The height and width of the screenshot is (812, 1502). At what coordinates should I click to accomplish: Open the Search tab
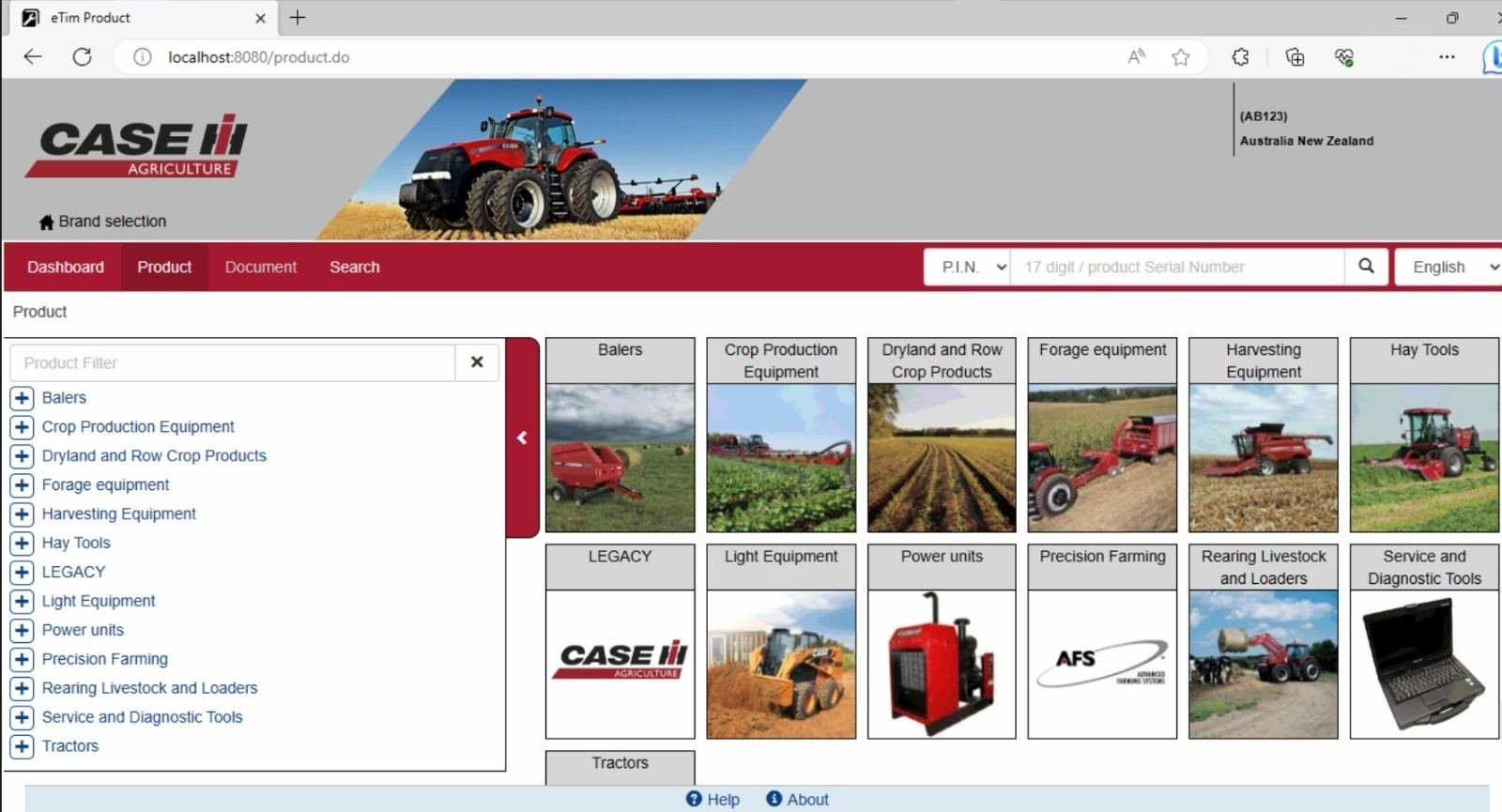tap(355, 267)
